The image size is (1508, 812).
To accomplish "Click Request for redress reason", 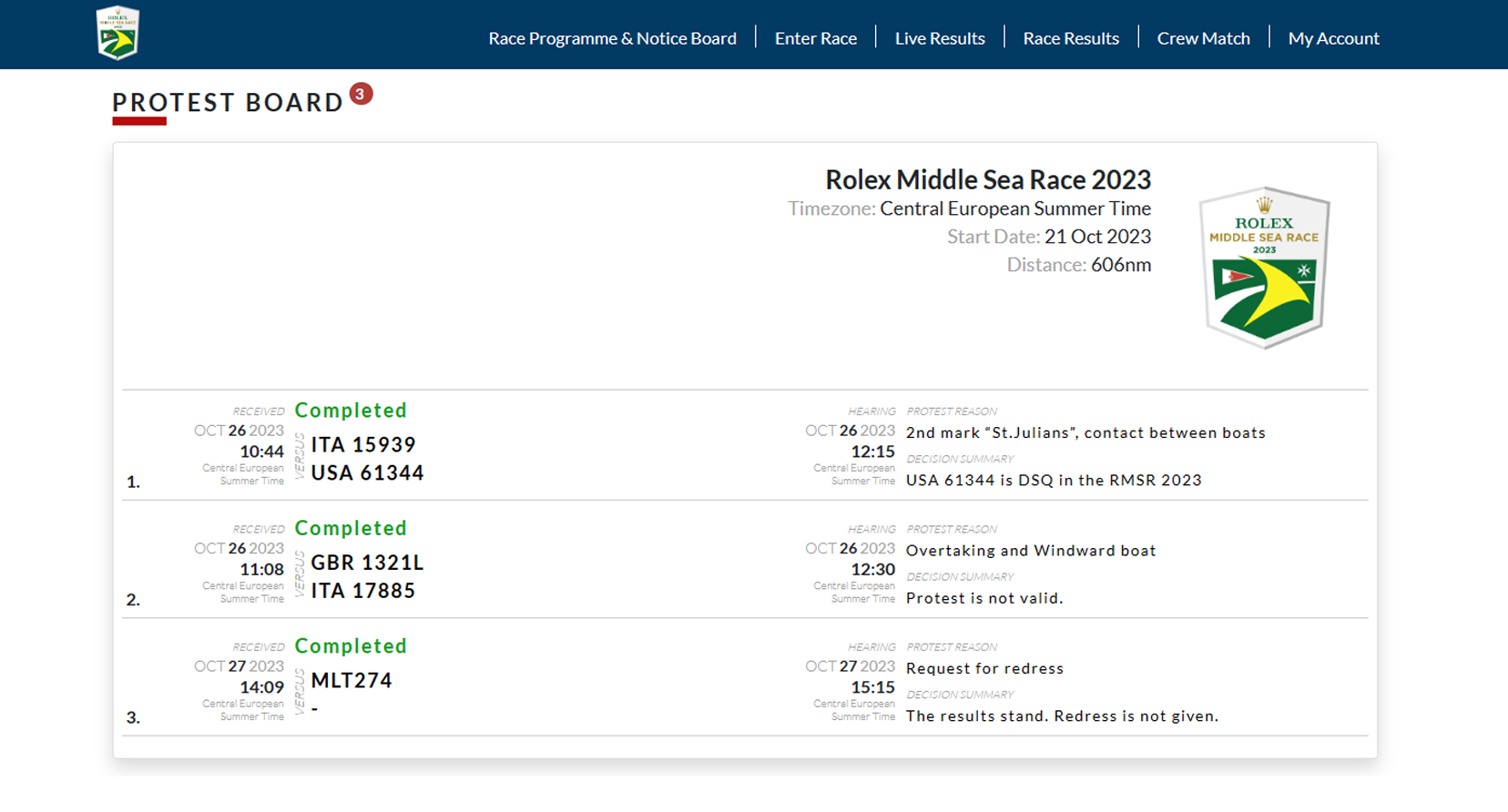I will click(984, 668).
